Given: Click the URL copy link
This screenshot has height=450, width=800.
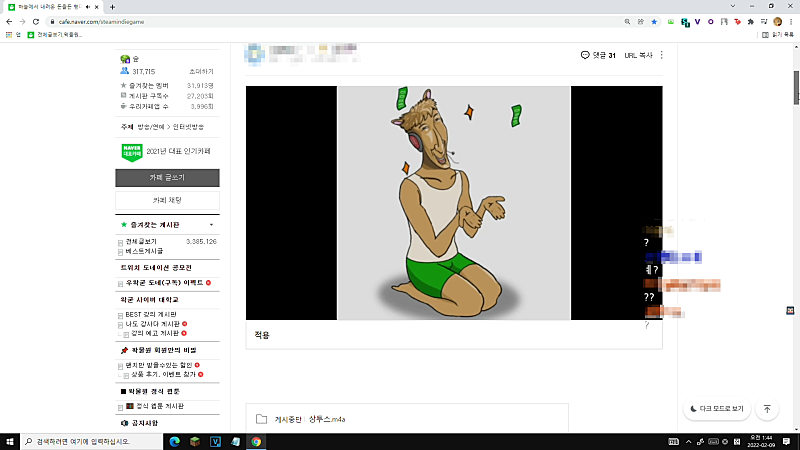Looking at the screenshot, I should (x=638, y=55).
